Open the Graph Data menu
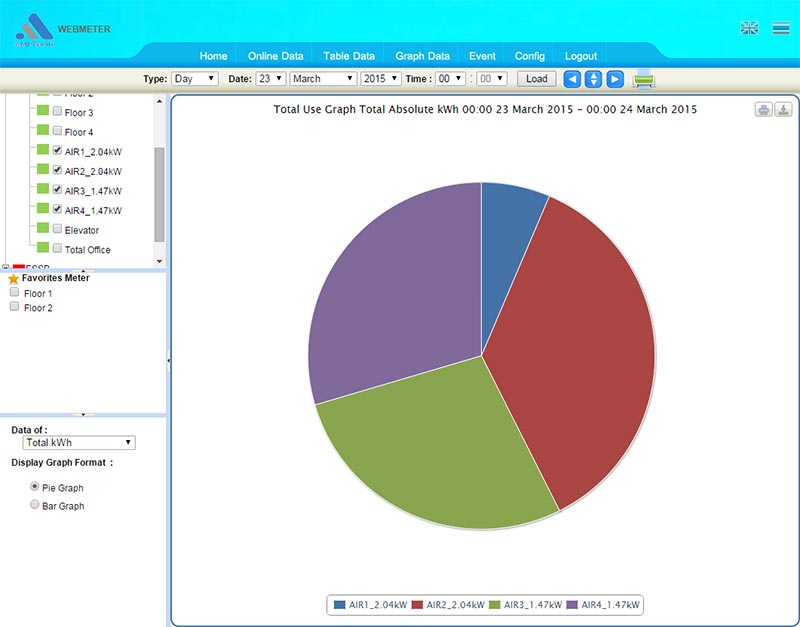The height and width of the screenshot is (627, 800). coord(422,56)
